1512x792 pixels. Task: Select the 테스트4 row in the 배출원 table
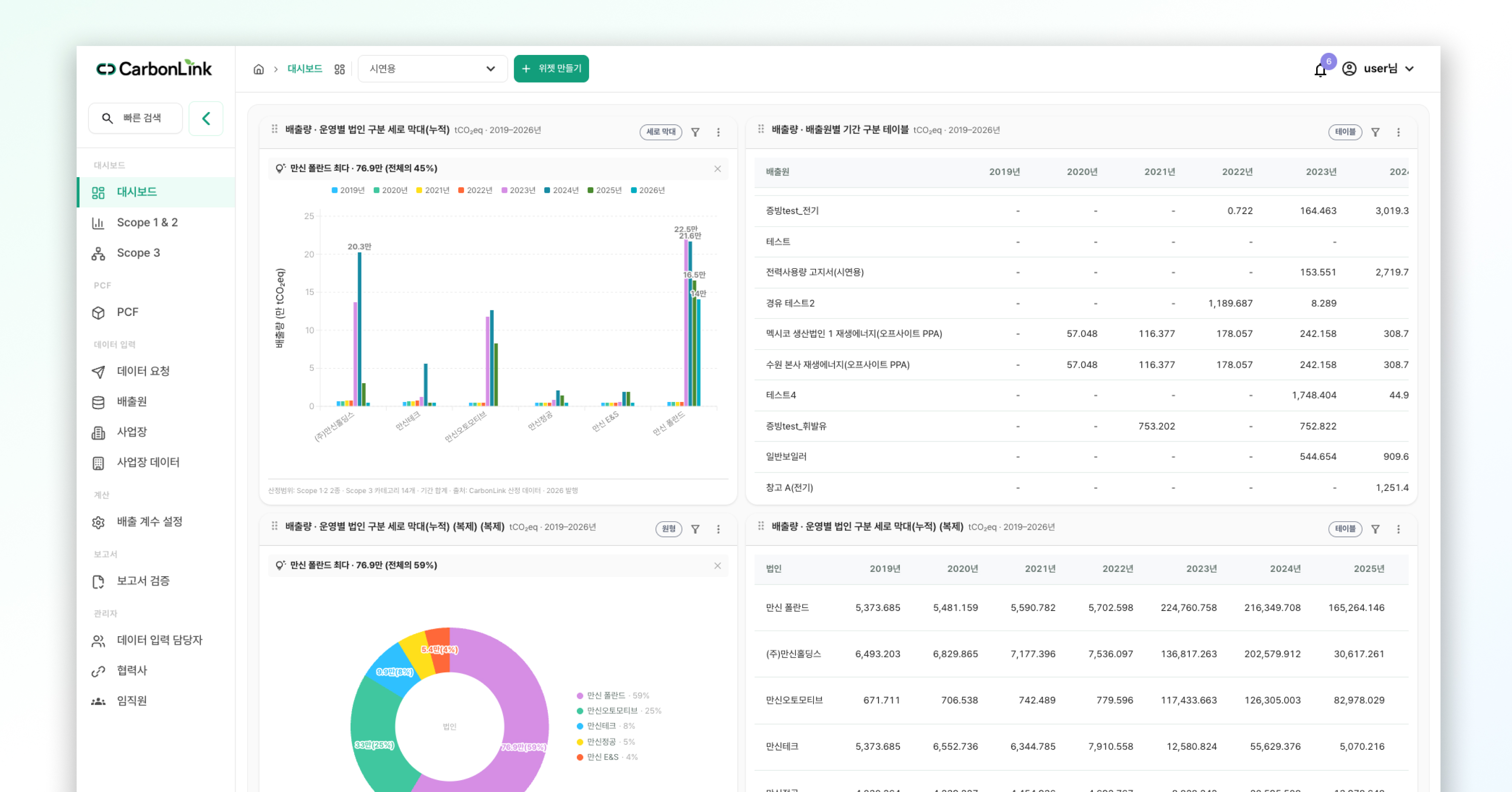1081,396
